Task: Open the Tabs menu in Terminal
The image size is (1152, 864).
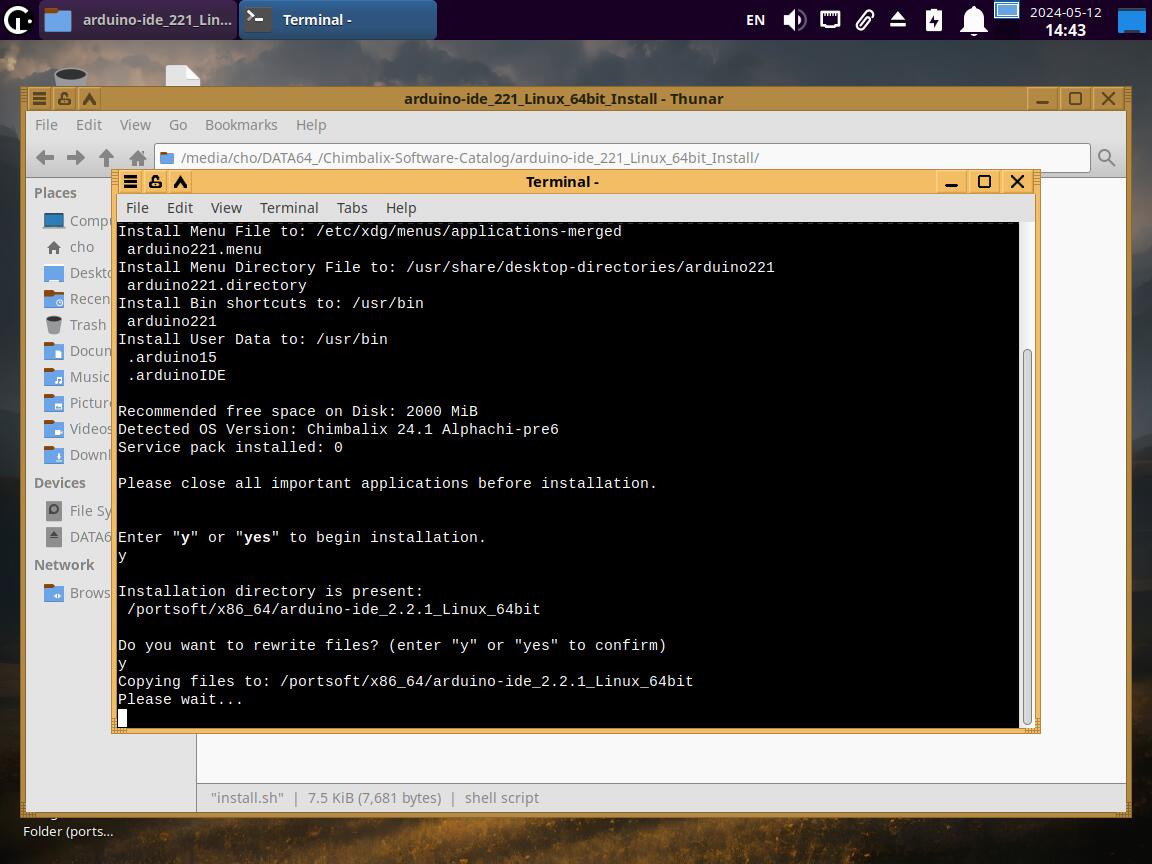Action: tap(352, 208)
